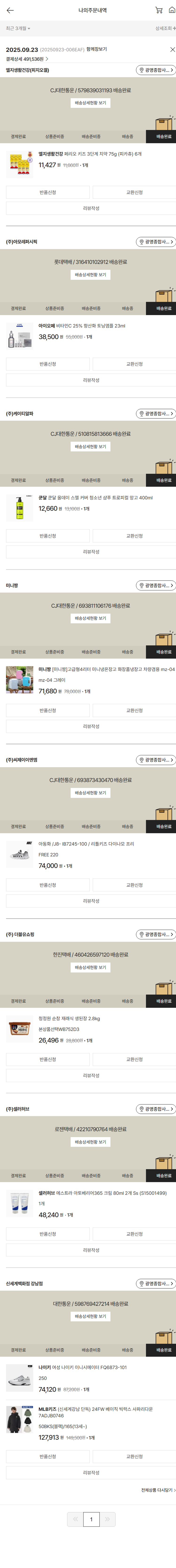
Task: Click 함께장보기 next to the order number
Action: [x=96, y=49]
